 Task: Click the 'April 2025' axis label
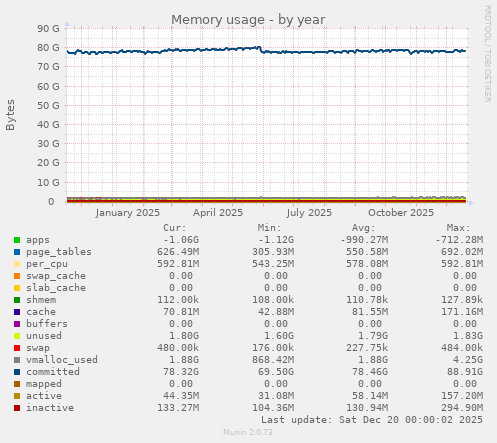coord(218,213)
